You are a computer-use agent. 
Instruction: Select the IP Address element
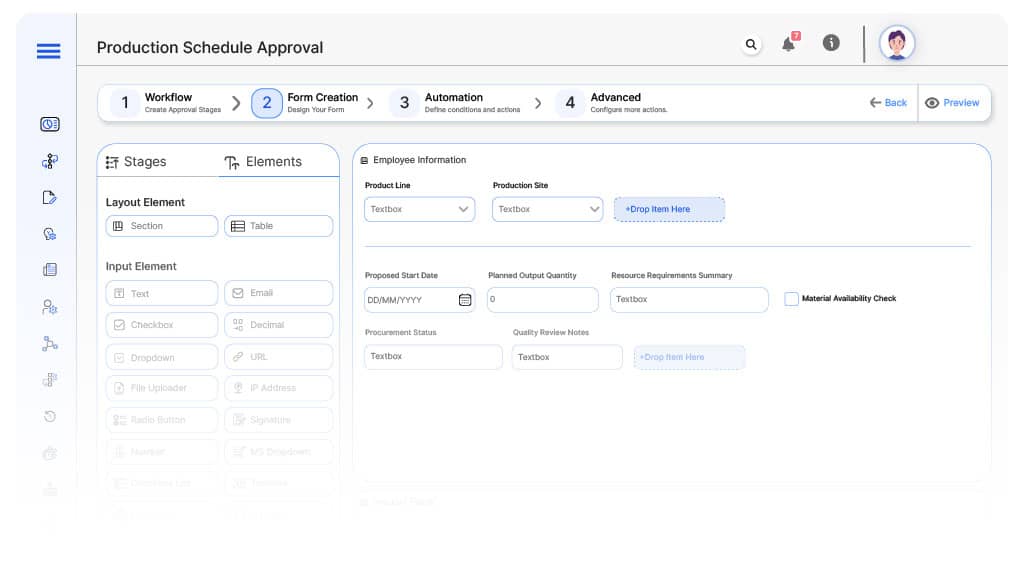[279, 388]
